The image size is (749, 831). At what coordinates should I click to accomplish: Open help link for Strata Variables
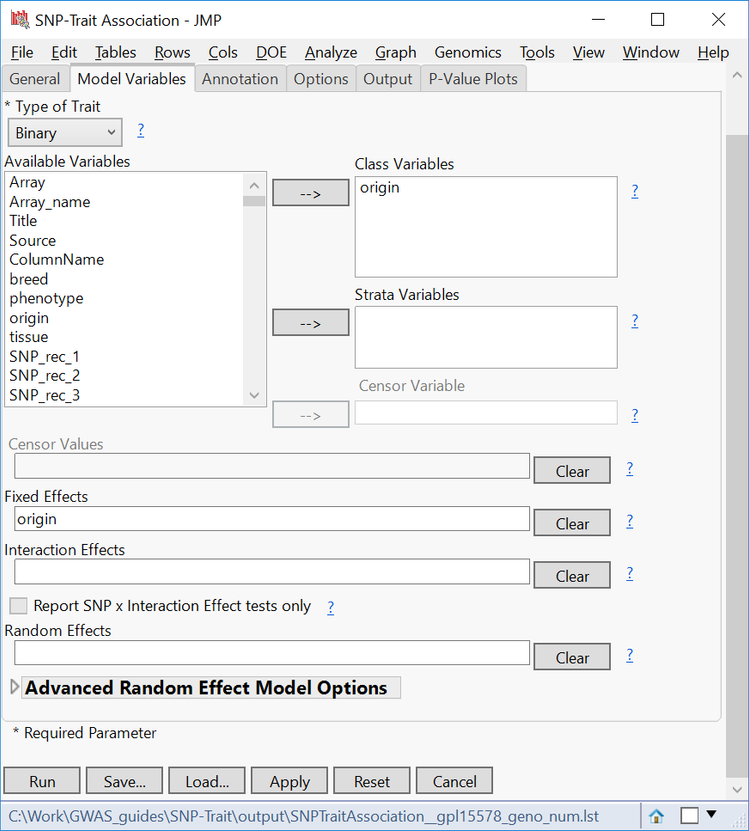[635, 321]
